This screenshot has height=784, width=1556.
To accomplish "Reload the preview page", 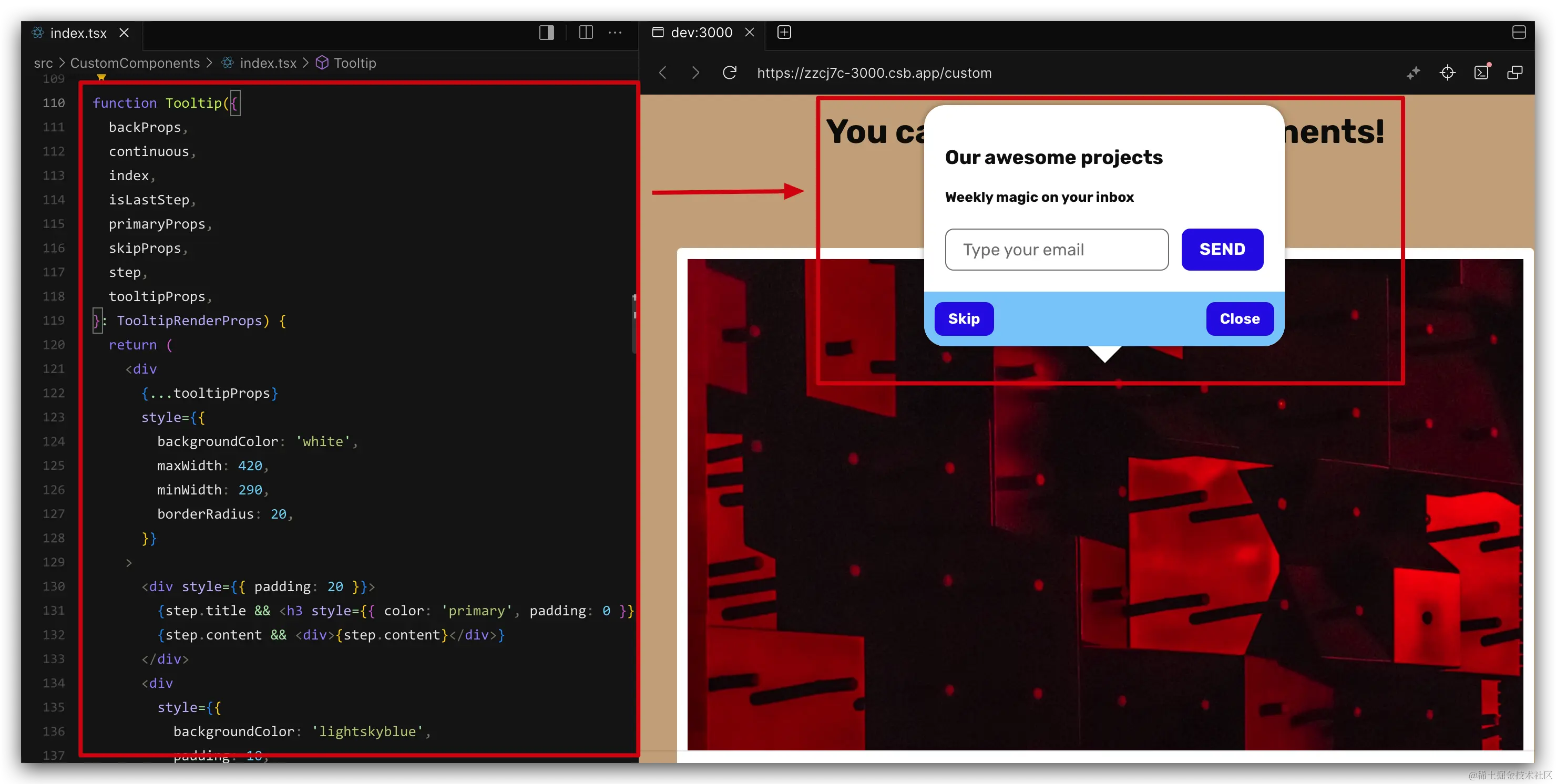I will point(730,73).
